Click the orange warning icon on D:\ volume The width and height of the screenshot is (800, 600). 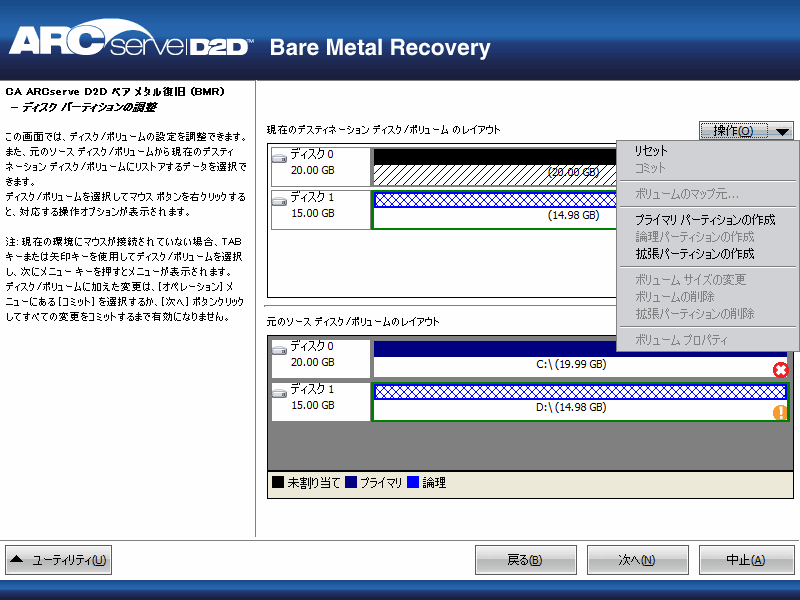(x=780, y=412)
